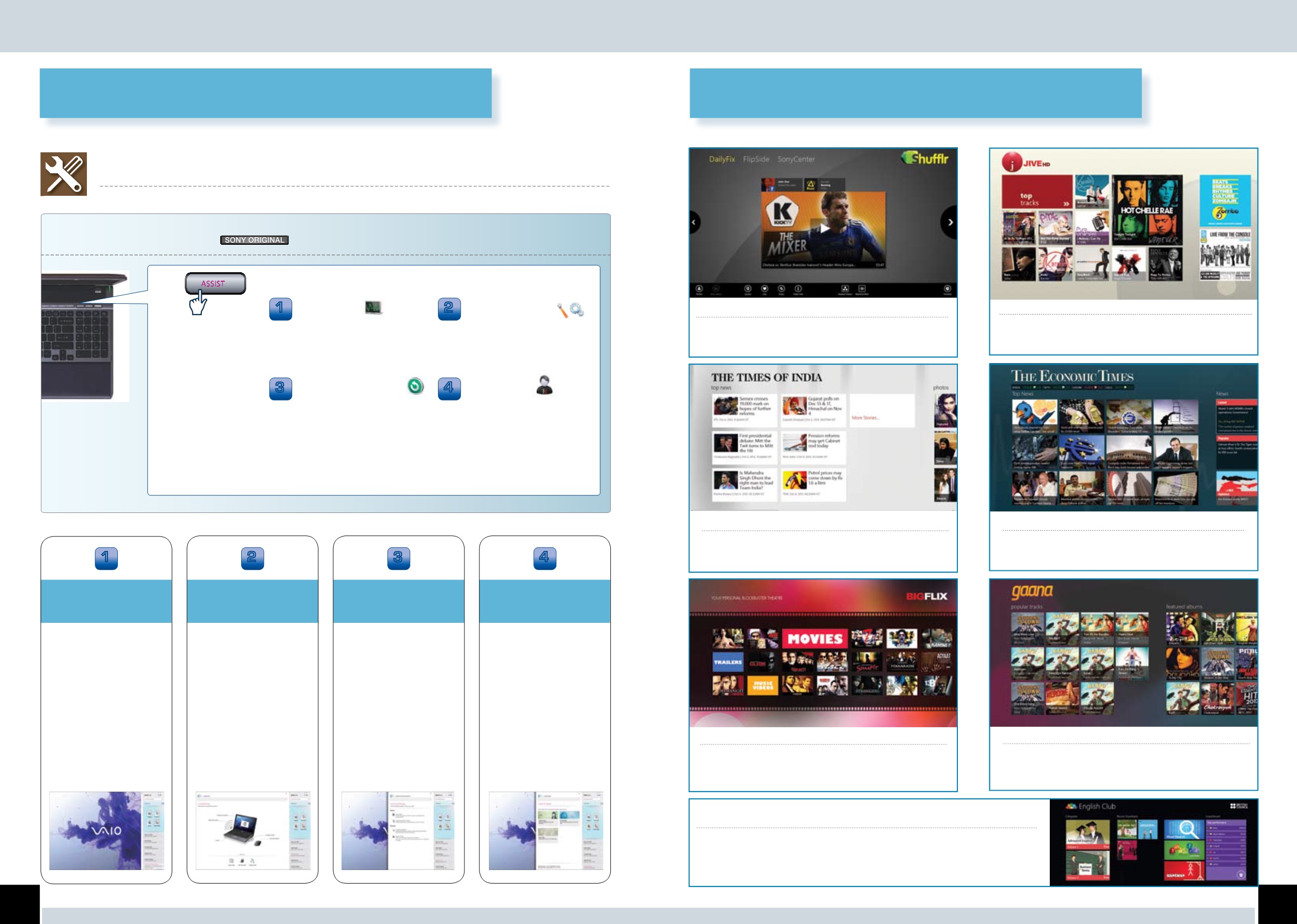The height and width of the screenshot is (924, 1297).
Task: Open the VAIO wallpaper screenshot in card 1
Action: (106, 830)
